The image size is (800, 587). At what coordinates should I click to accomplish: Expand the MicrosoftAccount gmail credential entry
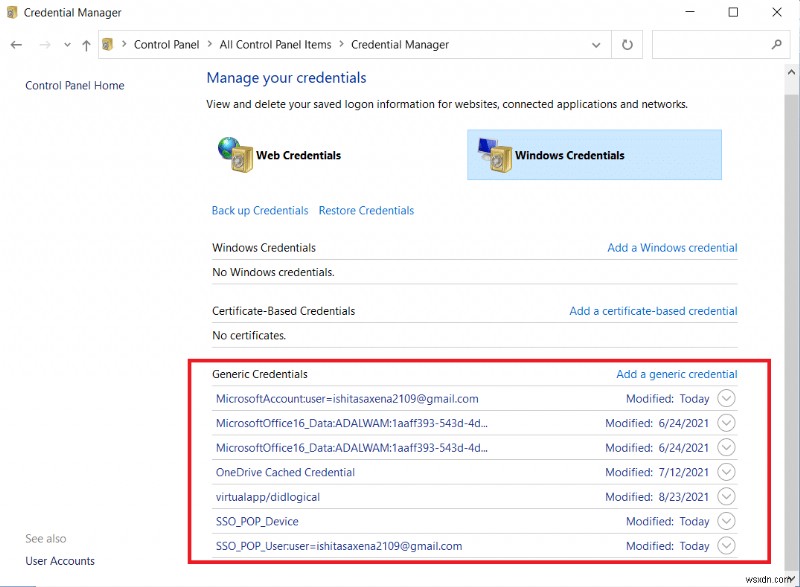click(x=728, y=398)
